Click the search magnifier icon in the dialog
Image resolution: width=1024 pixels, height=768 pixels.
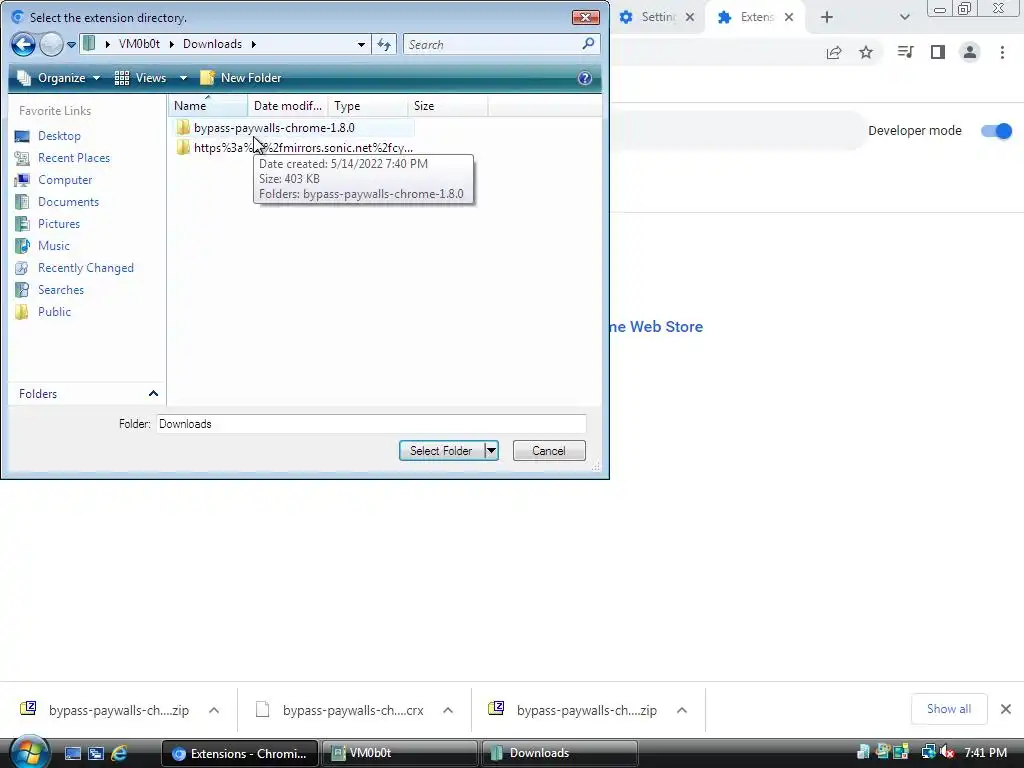pyautogui.click(x=588, y=44)
